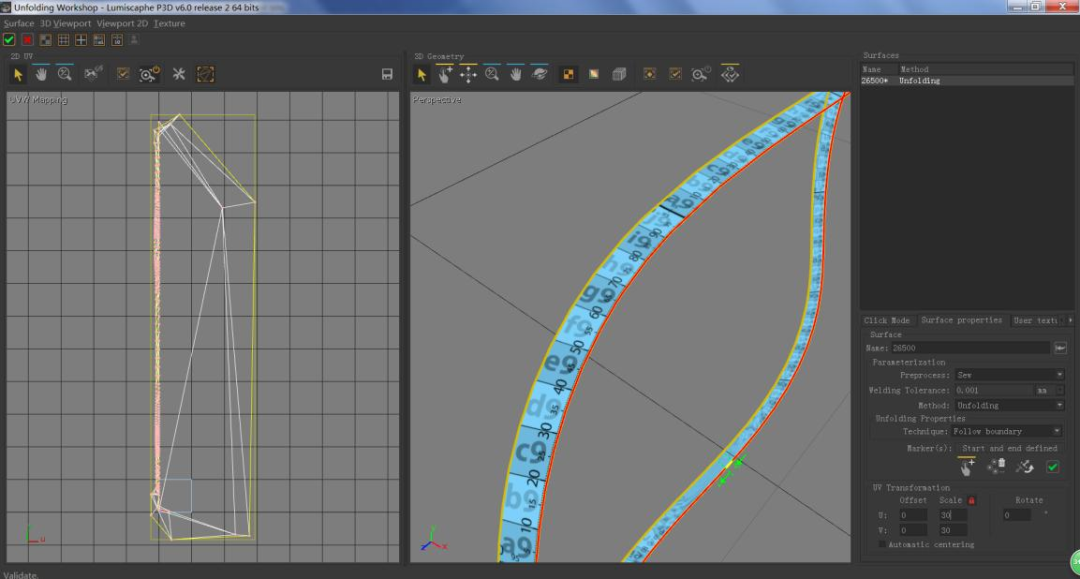Viewport: 1080px width, 579px height.
Task: Click the delete markers trash icon
Action: pyautogui.click(x=996, y=467)
